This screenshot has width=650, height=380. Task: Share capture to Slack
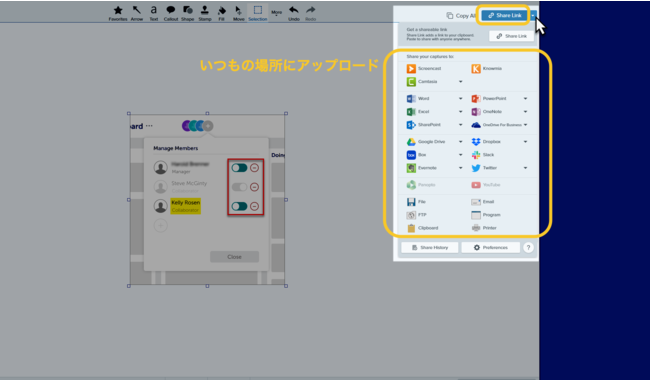483,155
